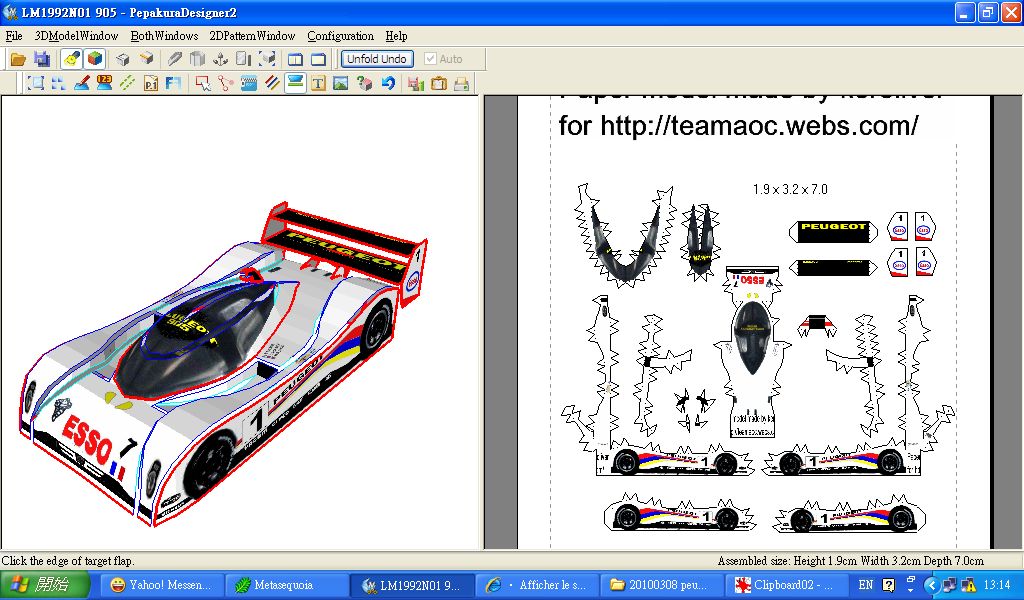The image size is (1024, 600).
Task: Select the cockpit canopy piece in pattern center
Action: click(x=752, y=337)
